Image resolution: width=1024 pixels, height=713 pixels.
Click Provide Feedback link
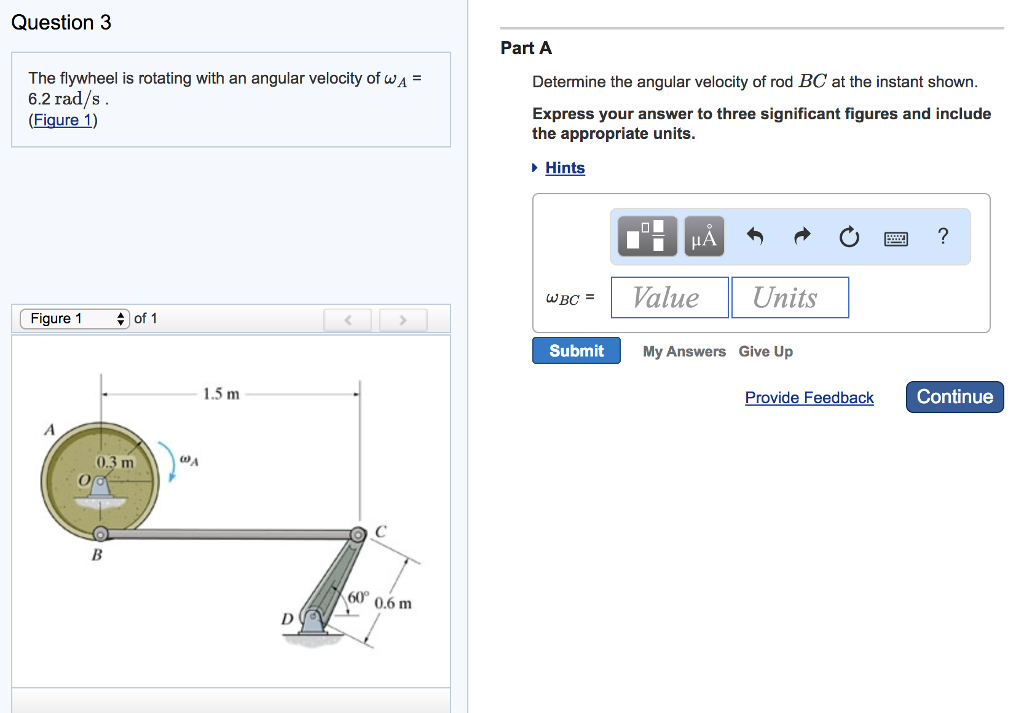(x=809, y=397)
